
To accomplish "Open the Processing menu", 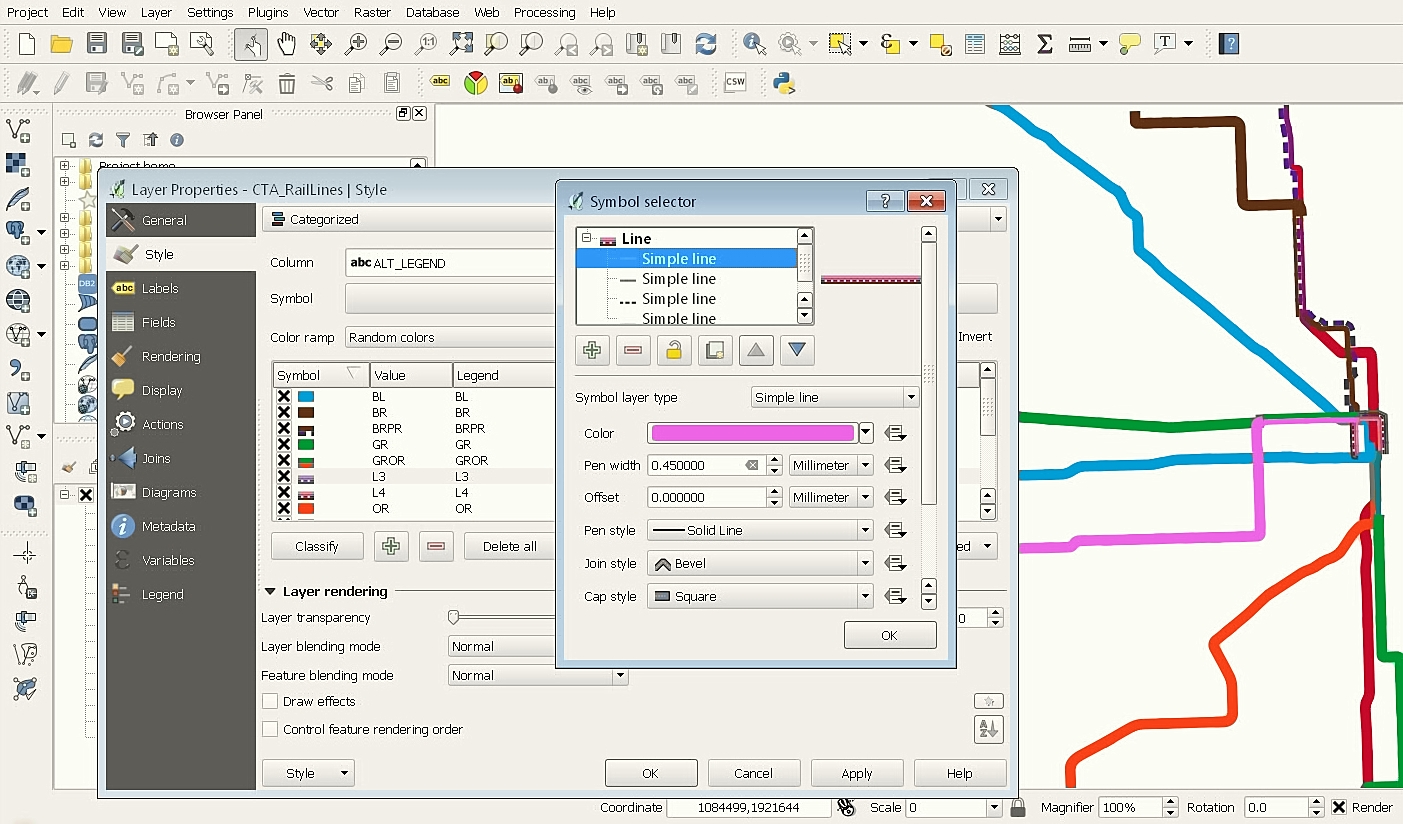I will pos(544,12).
